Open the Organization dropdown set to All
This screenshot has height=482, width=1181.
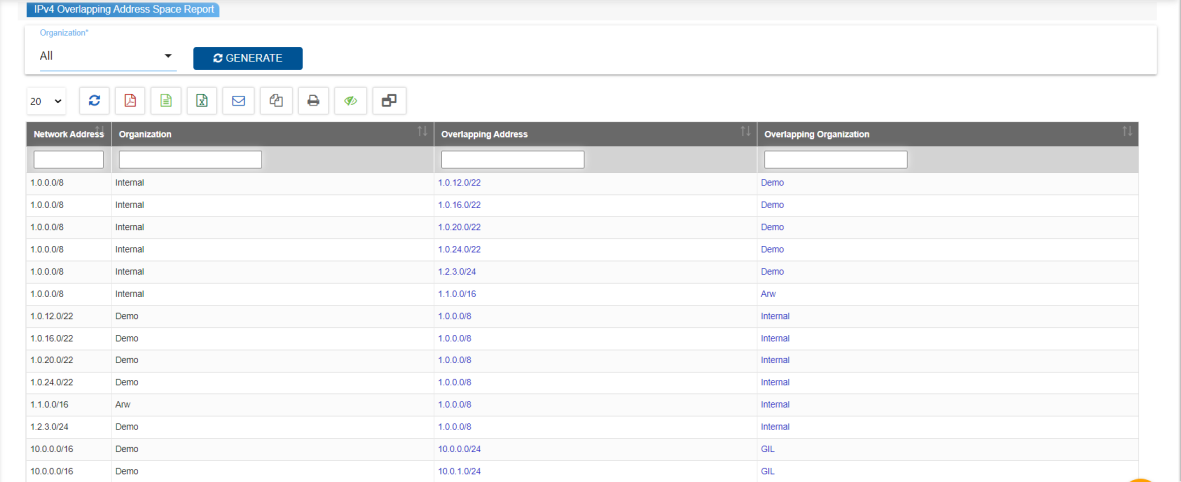108,56
